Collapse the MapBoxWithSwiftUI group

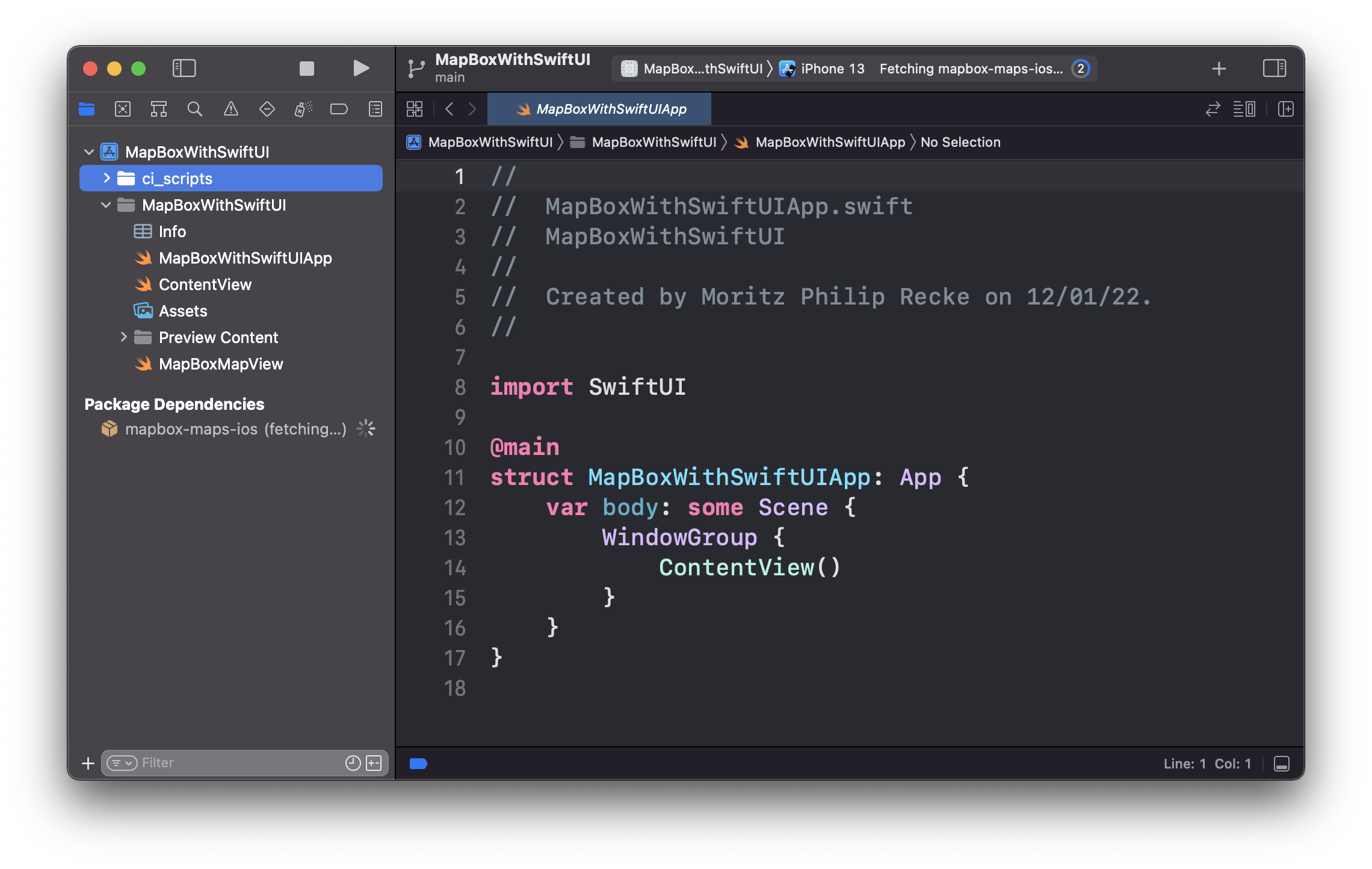pos(106,205)
